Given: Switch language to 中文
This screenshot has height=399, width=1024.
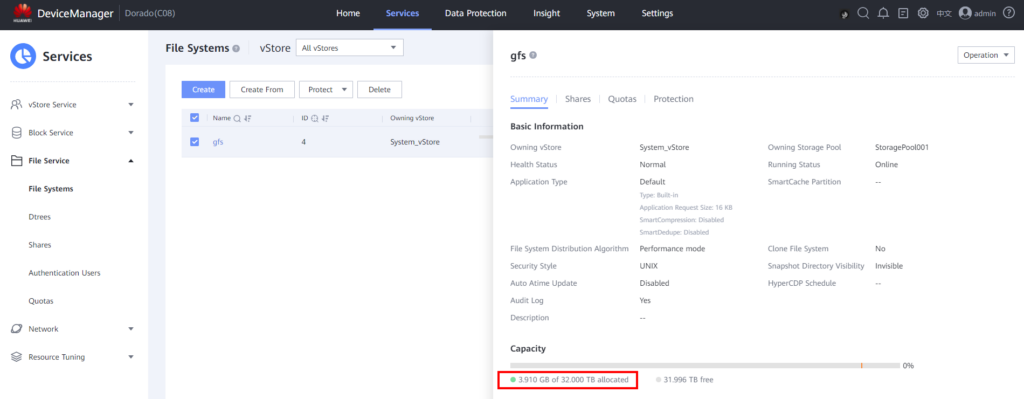Looking at the screenshot, I should pos(944,14).
